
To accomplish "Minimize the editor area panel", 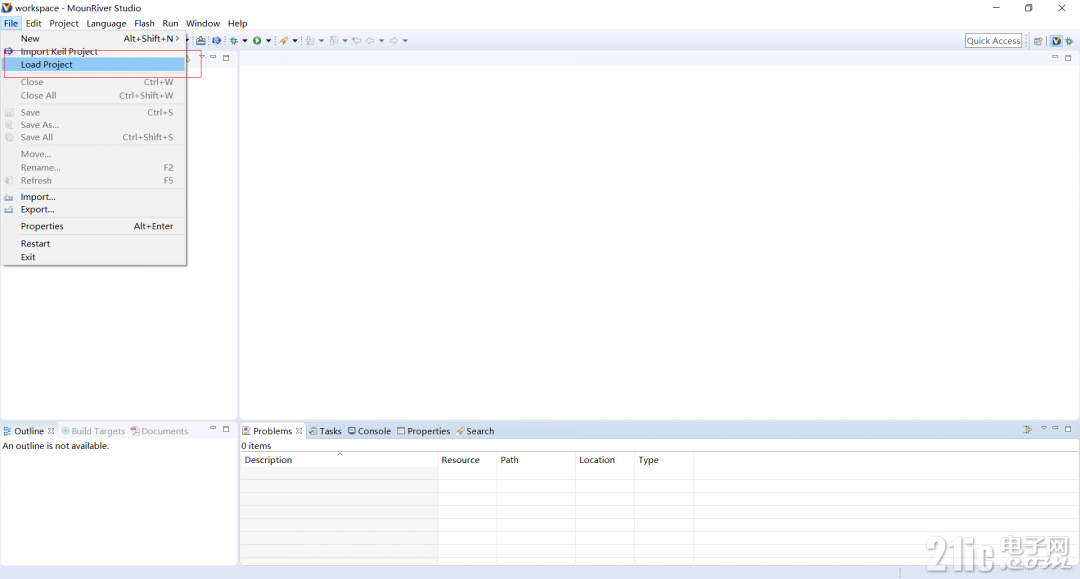I will click(1055, 57).
